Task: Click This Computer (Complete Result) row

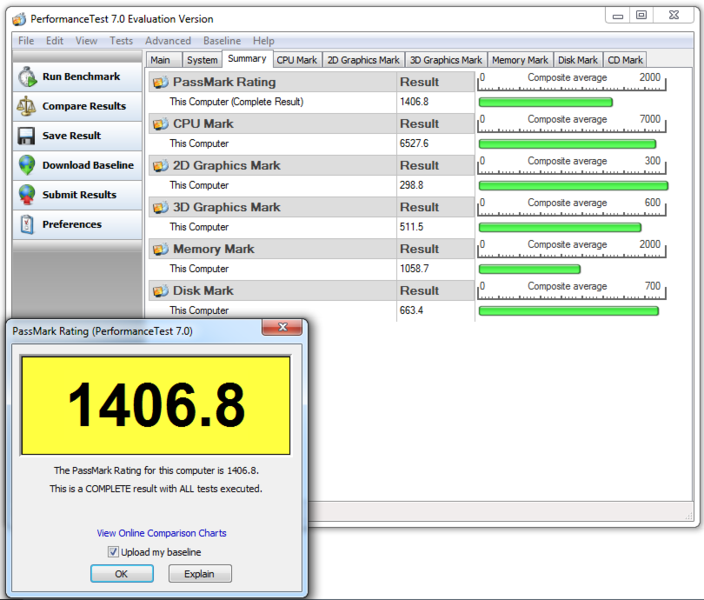Action: click(x=273, y=102)
